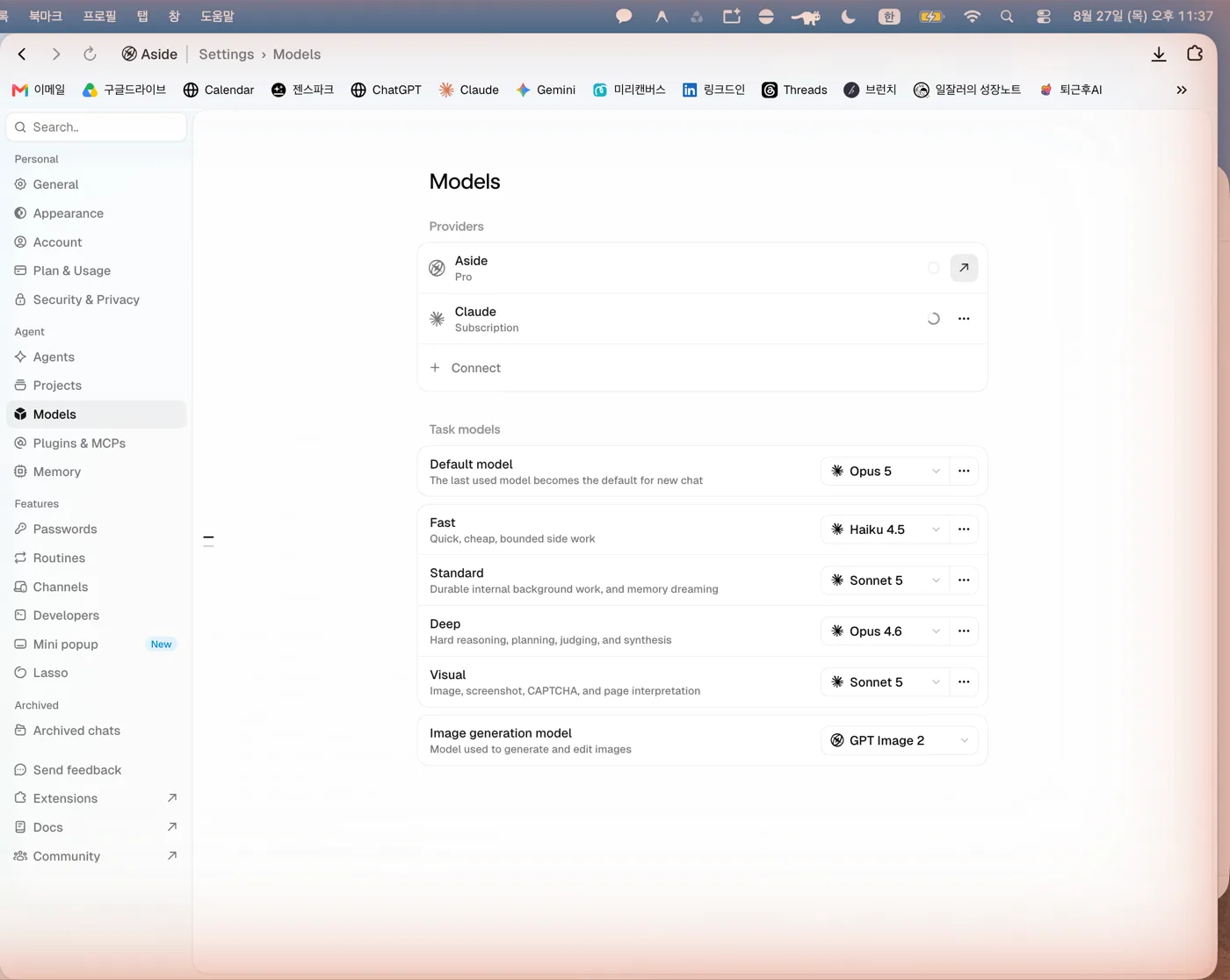Open Mini popup settings in the sidebar
The image size is (1230, 980).
(x=97, y=645)
